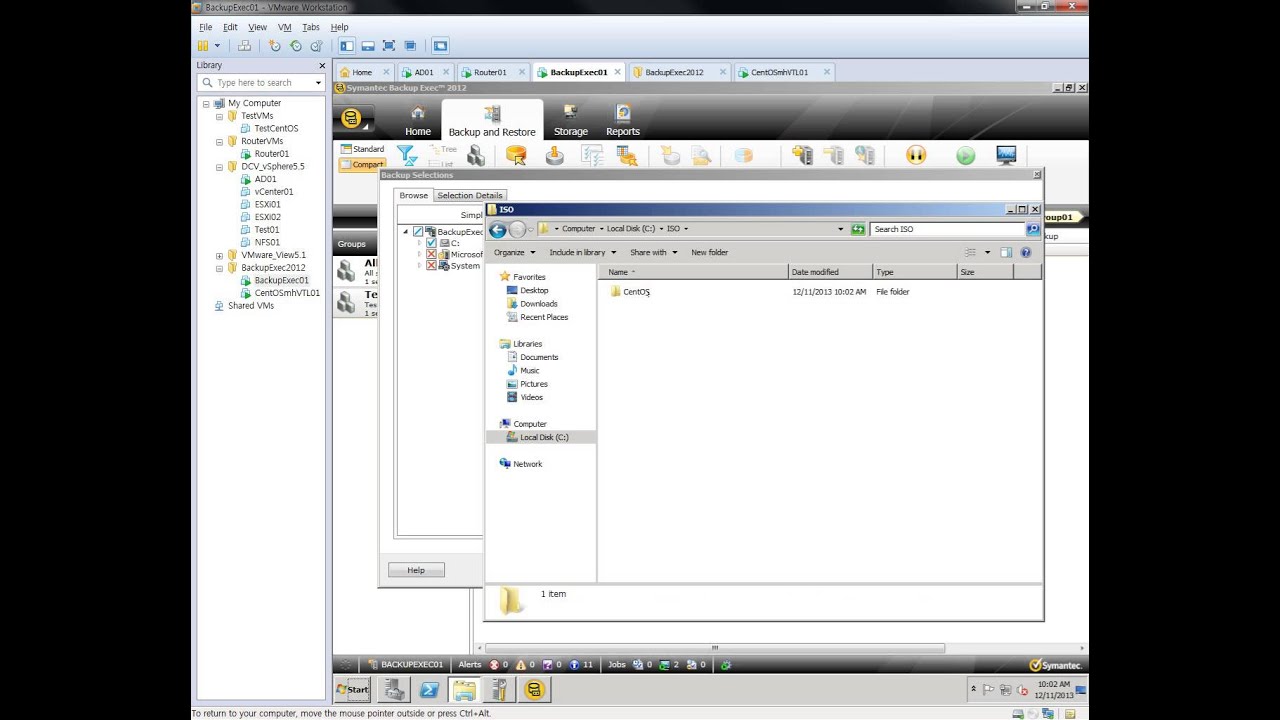Toggle the BackupExec server root checkbox
Image resolution: width=1280 pixels, height=720 pixels.
[418, 232]
